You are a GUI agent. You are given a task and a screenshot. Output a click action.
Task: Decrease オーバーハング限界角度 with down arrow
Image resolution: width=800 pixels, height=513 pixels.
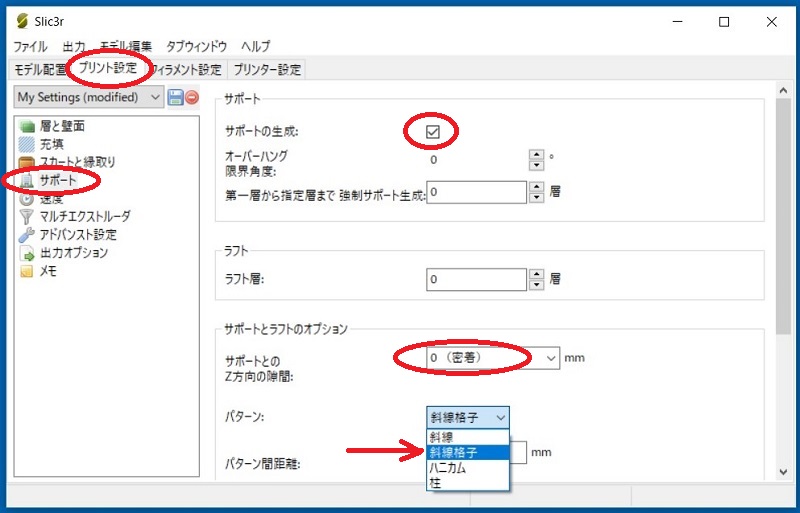point(536,165)
